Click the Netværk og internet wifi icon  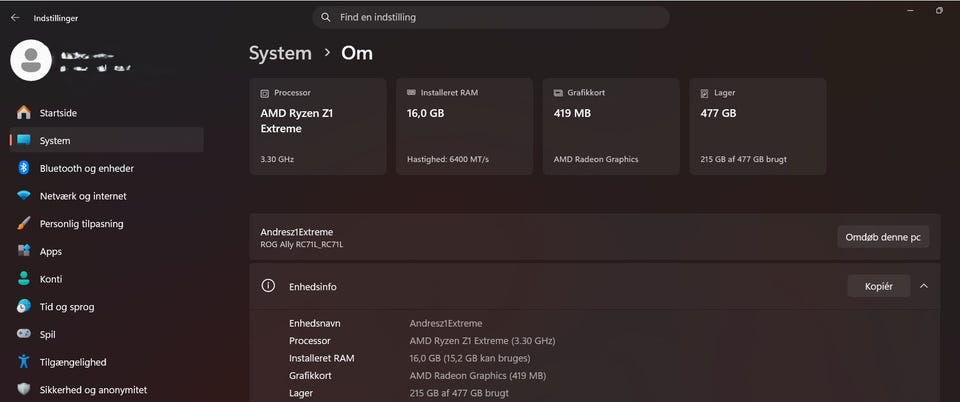click(24, 196)
